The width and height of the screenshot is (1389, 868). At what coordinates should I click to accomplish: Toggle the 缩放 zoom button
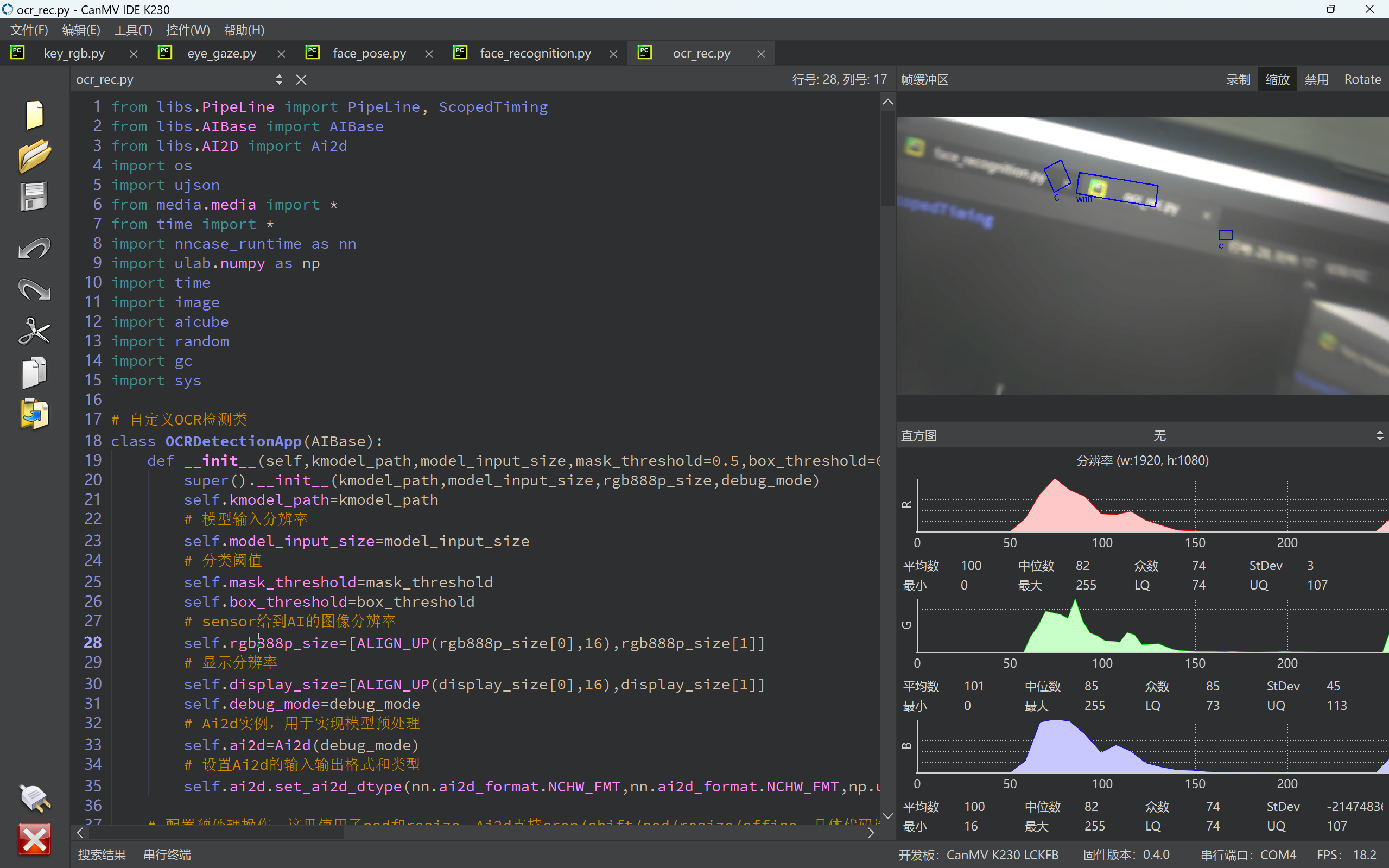1277,80
